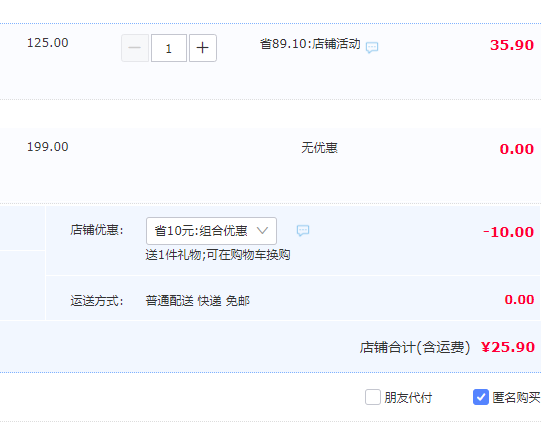552x427 pixels.
Task: Open the info bubble next to 店铺活动
Action: [372, 47]
